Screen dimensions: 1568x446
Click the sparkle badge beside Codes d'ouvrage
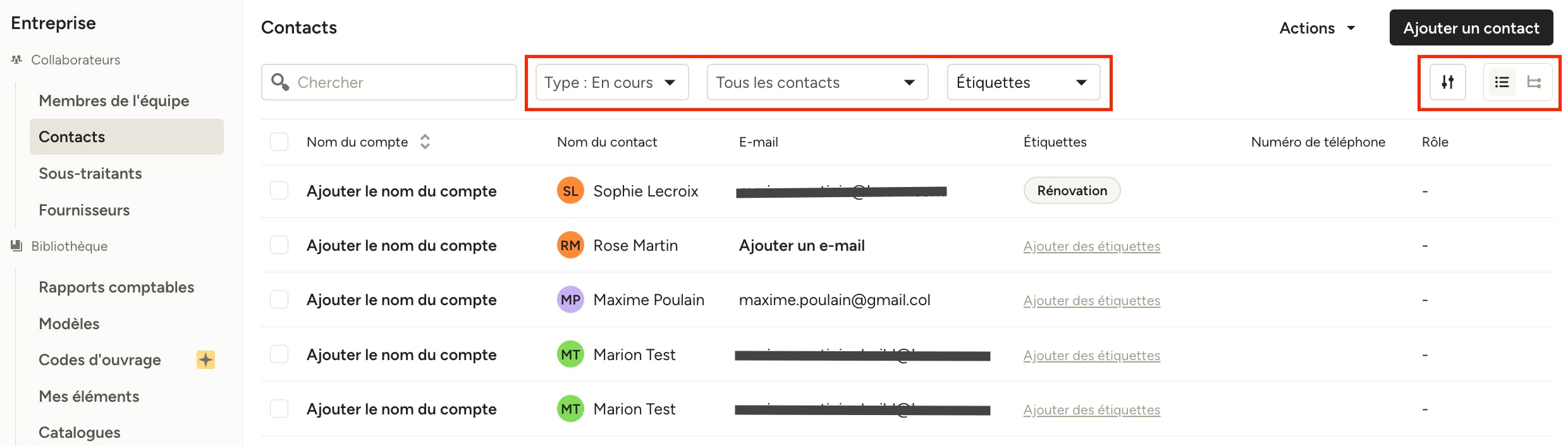coord(205,359)
